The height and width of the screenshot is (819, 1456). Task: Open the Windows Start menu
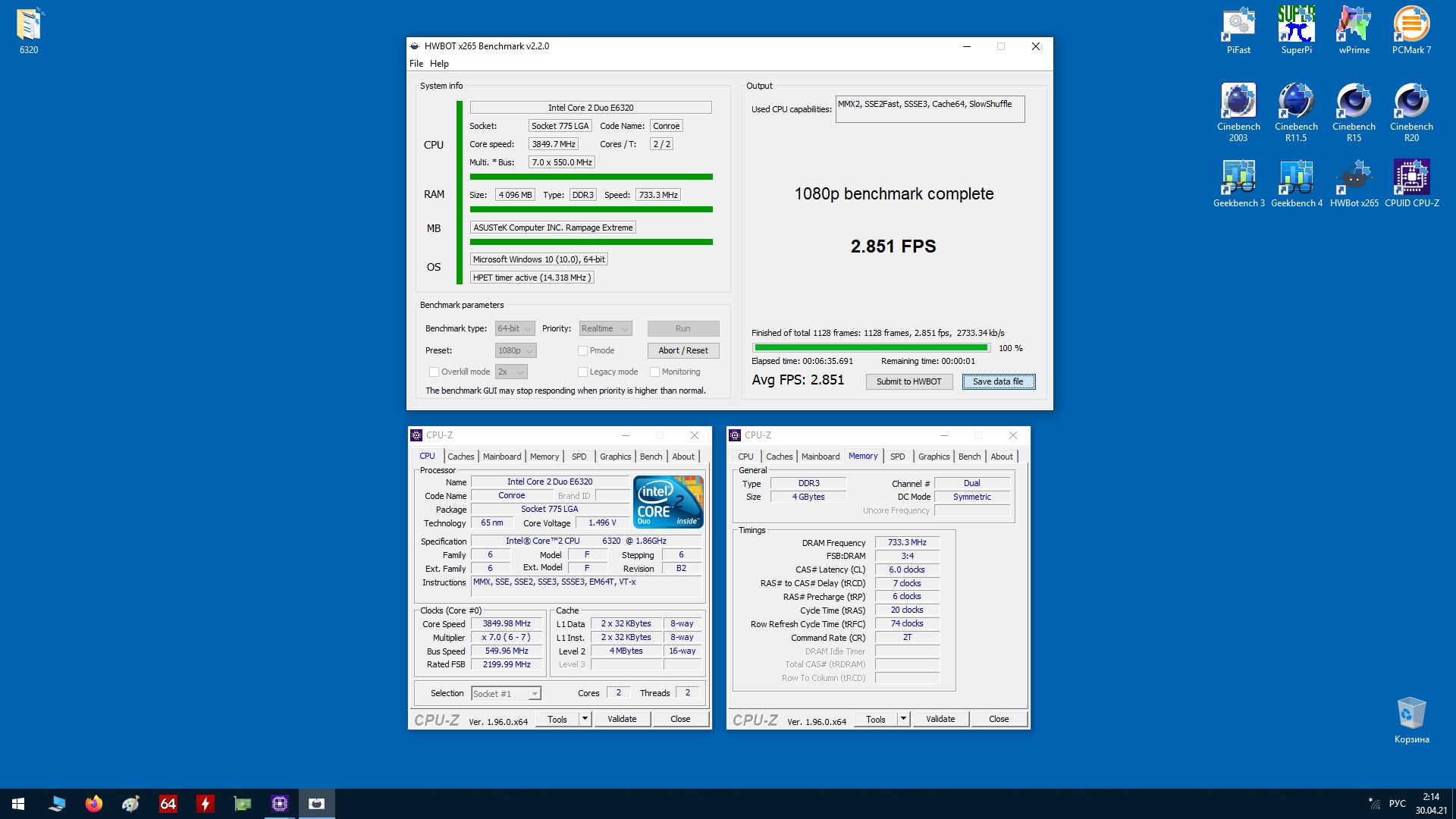pyautogui.click(x=18, y=804)
